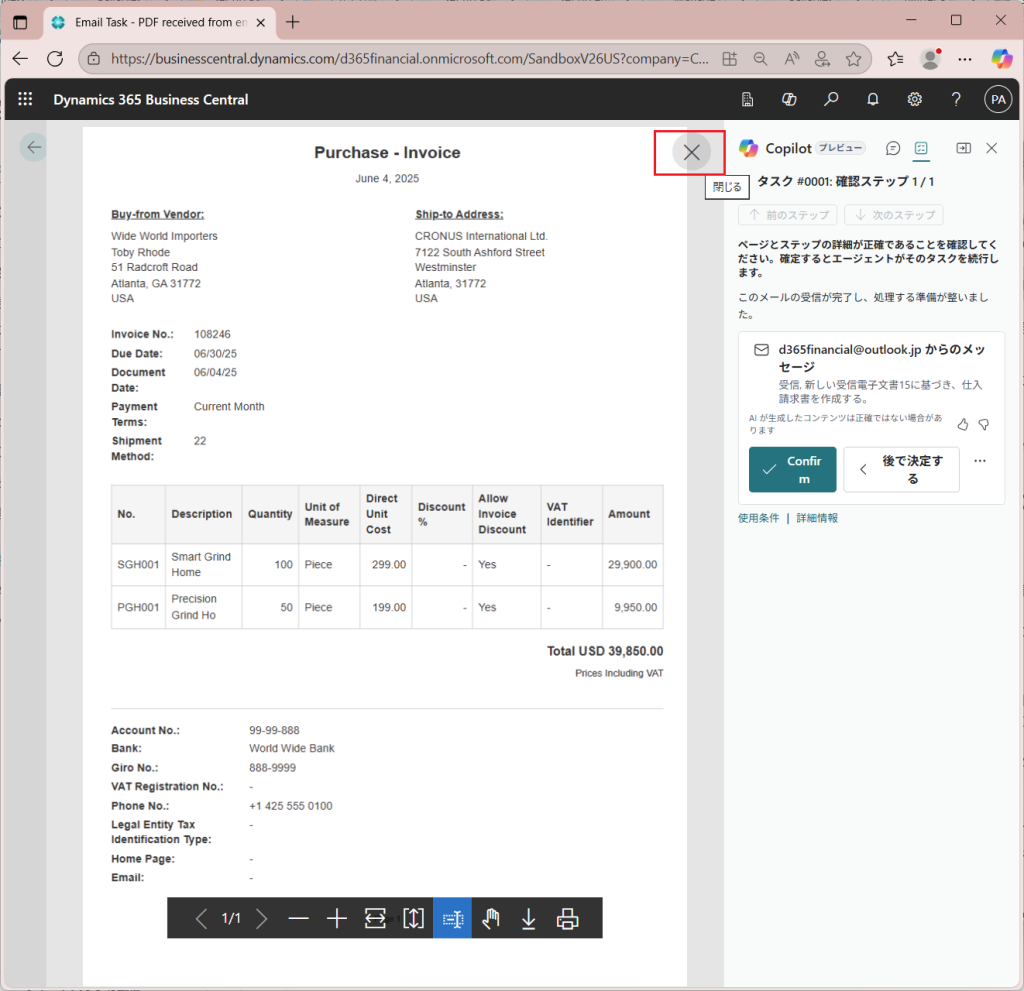Go back using the gray back arrow in the page
The width and height of the screenshot is (1024, 991).
click(34, 147)
